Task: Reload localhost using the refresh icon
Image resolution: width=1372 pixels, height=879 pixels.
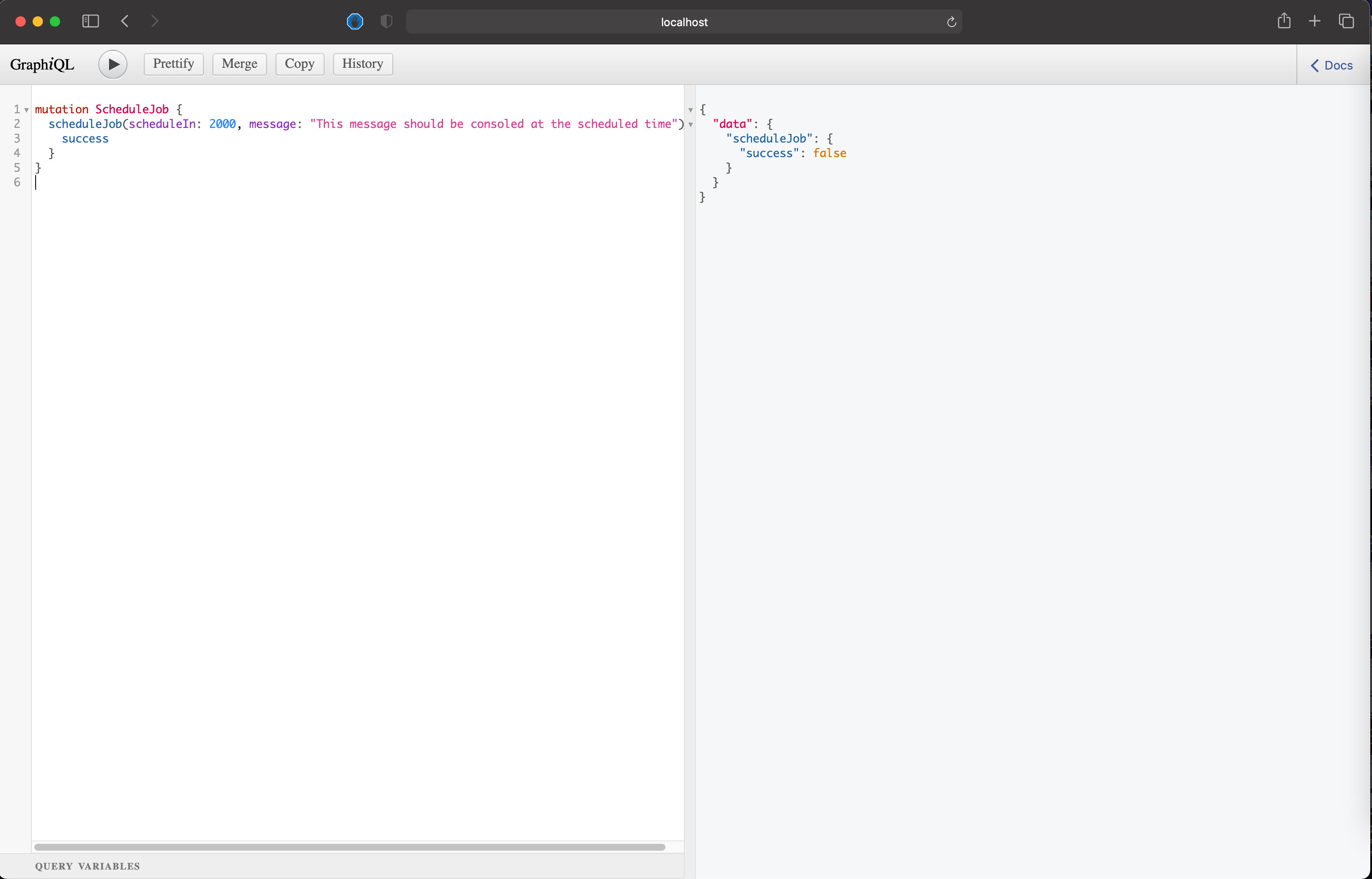Action: tap(951, 22)
